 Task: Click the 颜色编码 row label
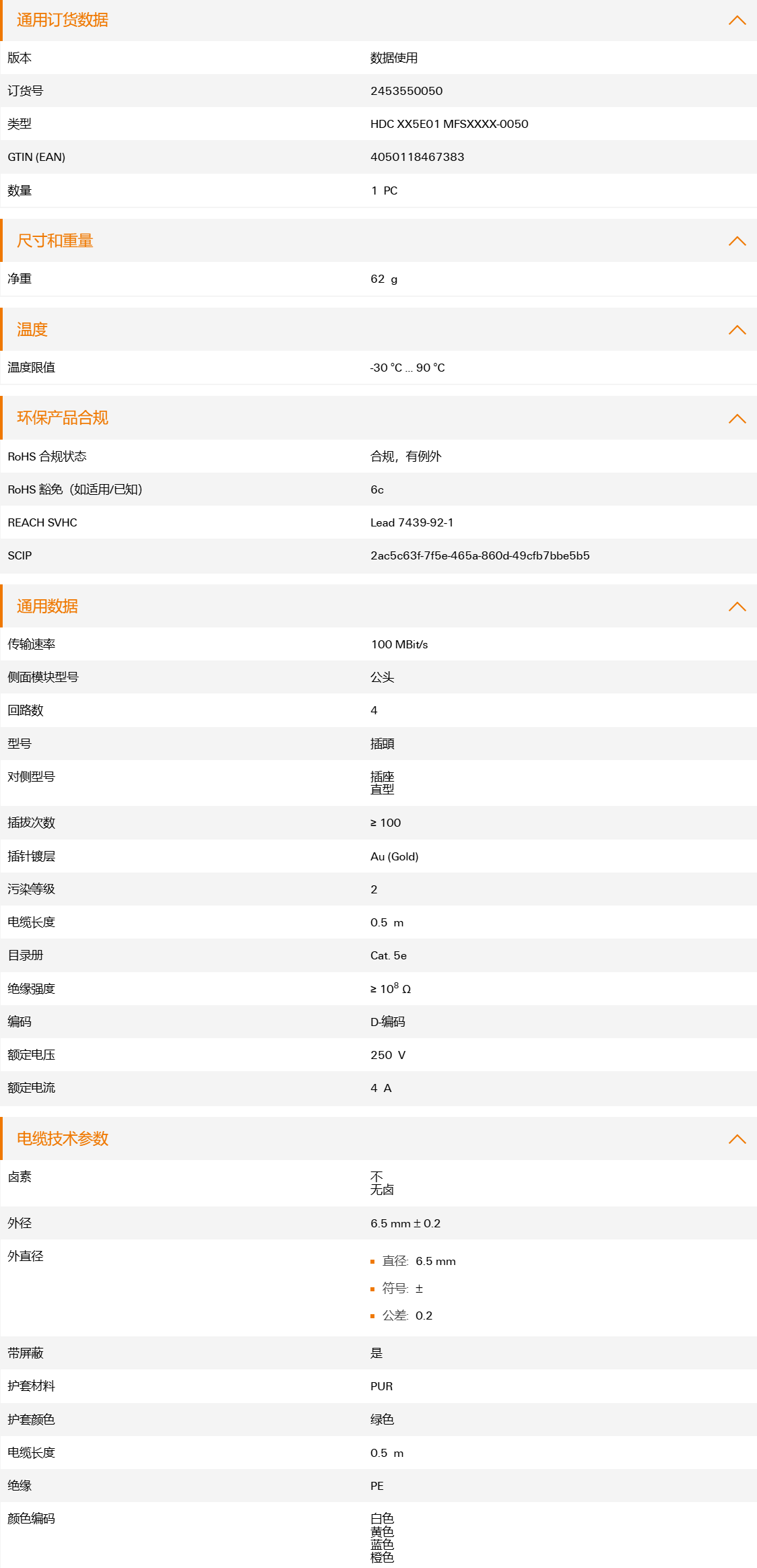point(31,1519)
